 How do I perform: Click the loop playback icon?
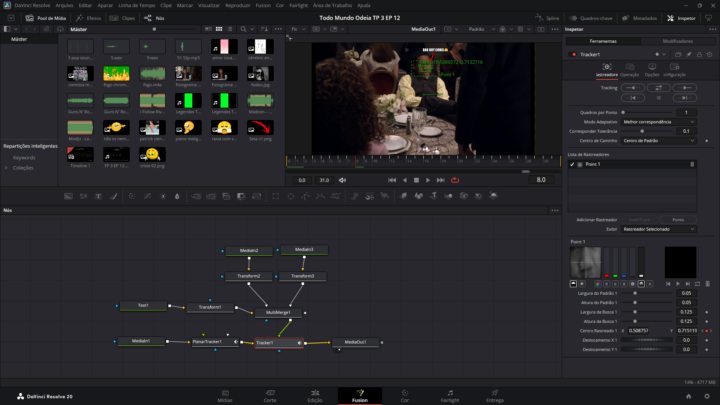coord(454,180)
